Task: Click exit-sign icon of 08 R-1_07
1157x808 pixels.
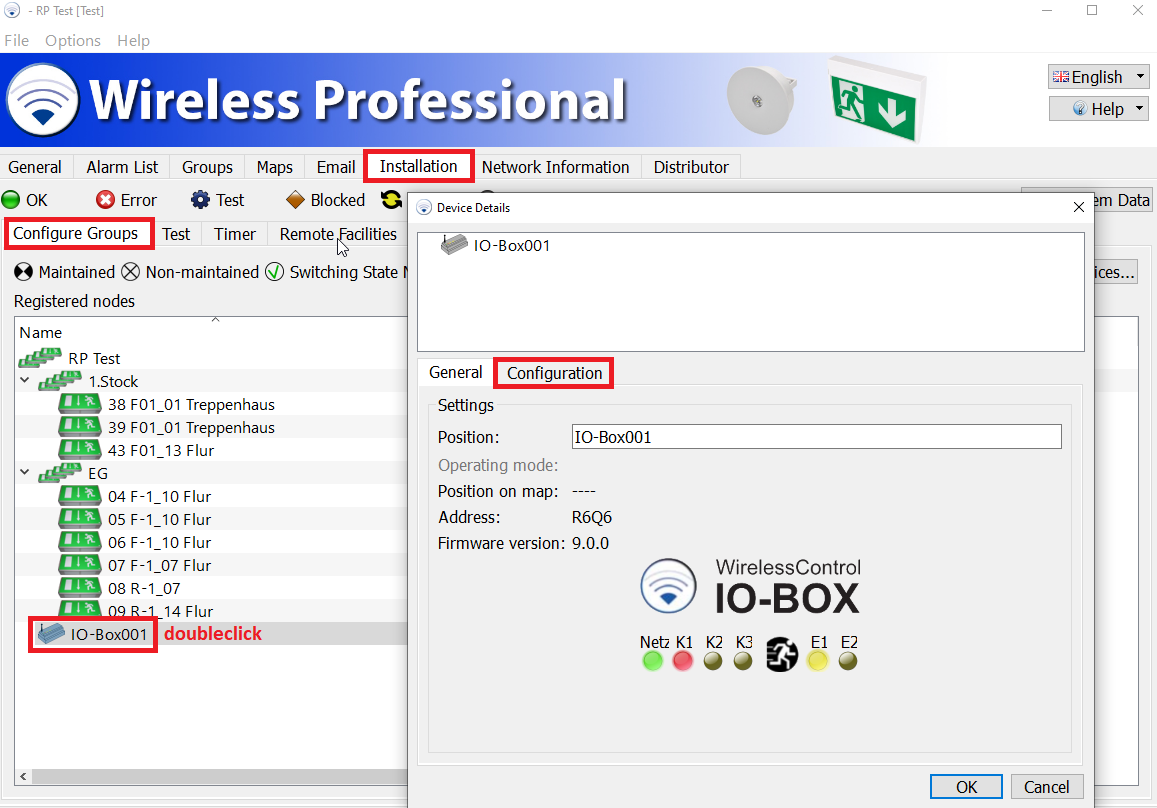Action: pos(80,587)
